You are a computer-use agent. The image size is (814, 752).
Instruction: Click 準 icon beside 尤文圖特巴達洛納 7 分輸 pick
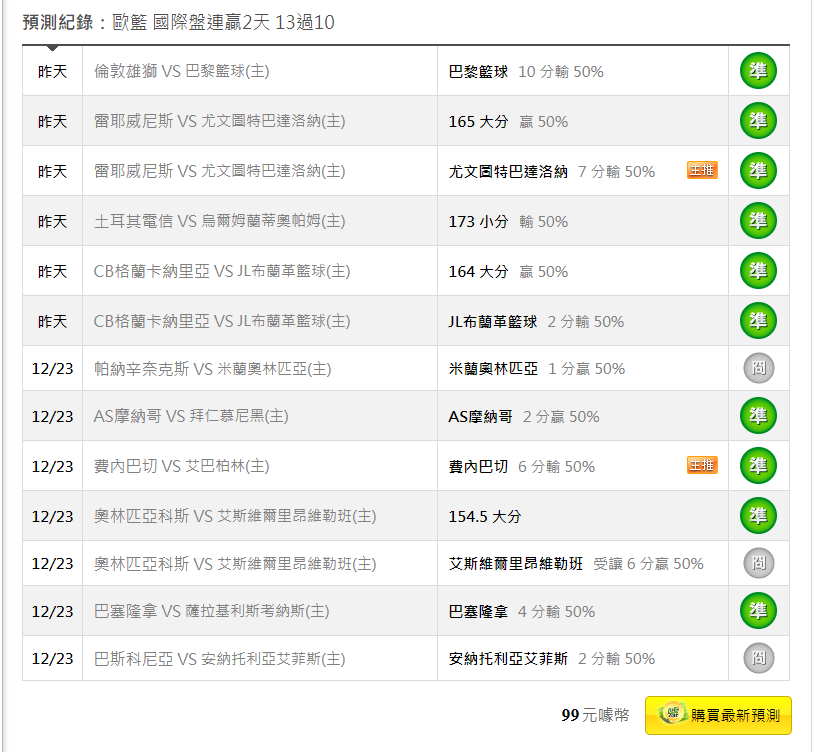coord(758,171)
